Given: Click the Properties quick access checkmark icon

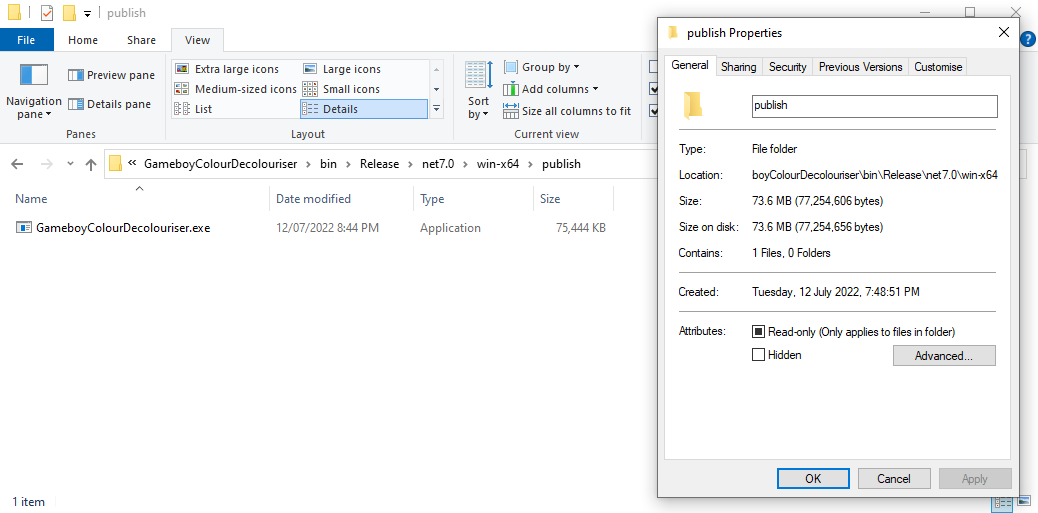Looking at the screenshot, I should tap(46, 13).
